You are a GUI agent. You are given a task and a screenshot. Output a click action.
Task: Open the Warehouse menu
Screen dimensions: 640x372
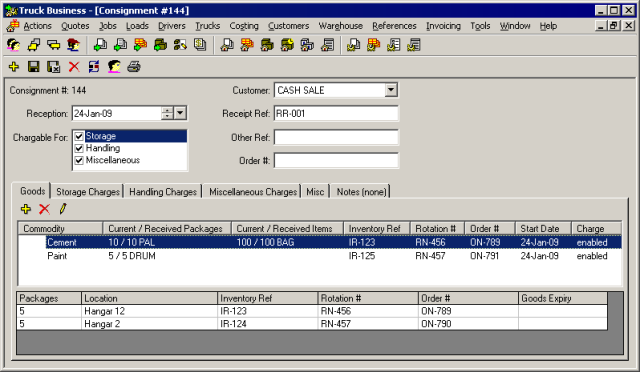(341, 26)
